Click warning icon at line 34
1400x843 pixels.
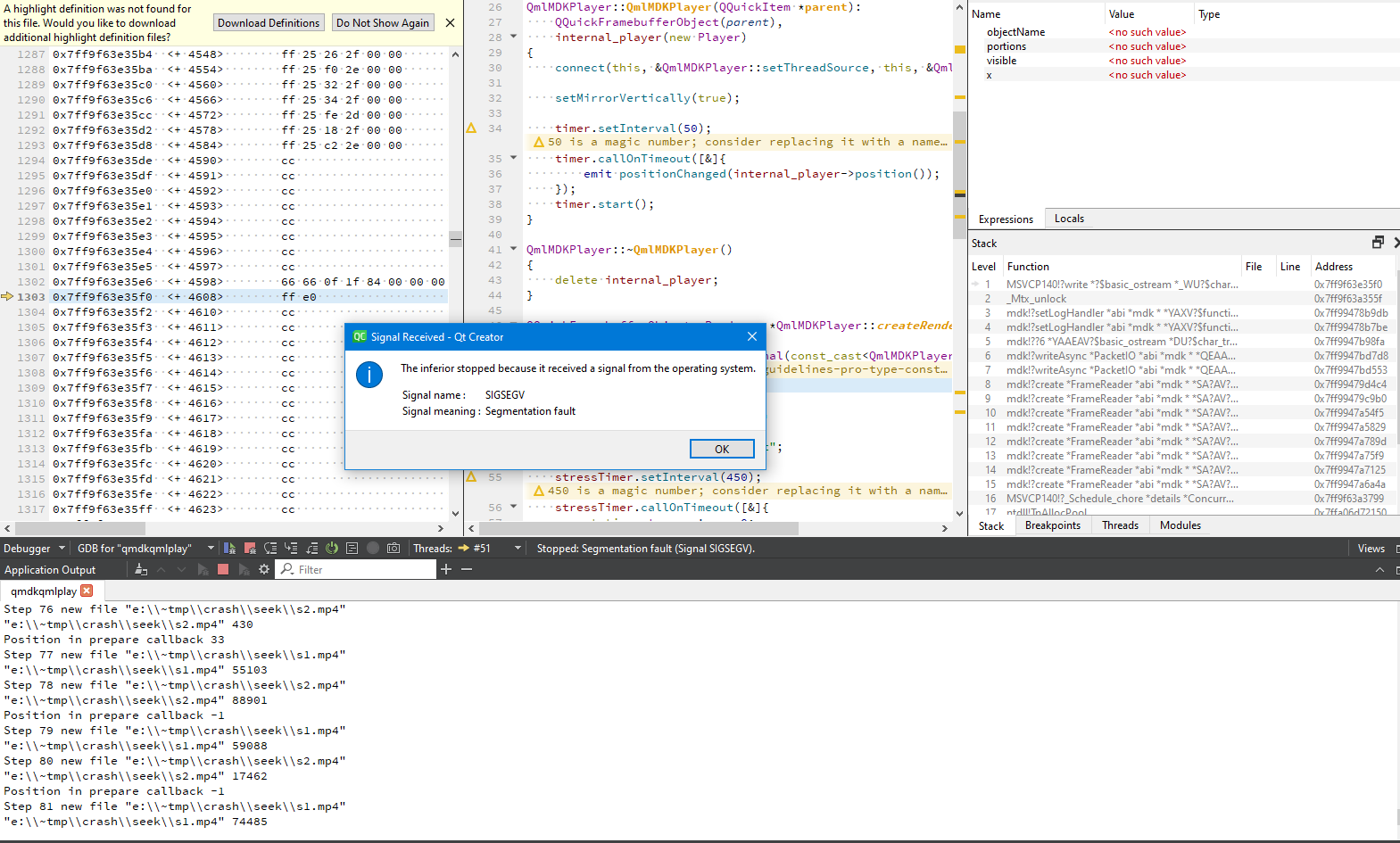click(471, 128)
